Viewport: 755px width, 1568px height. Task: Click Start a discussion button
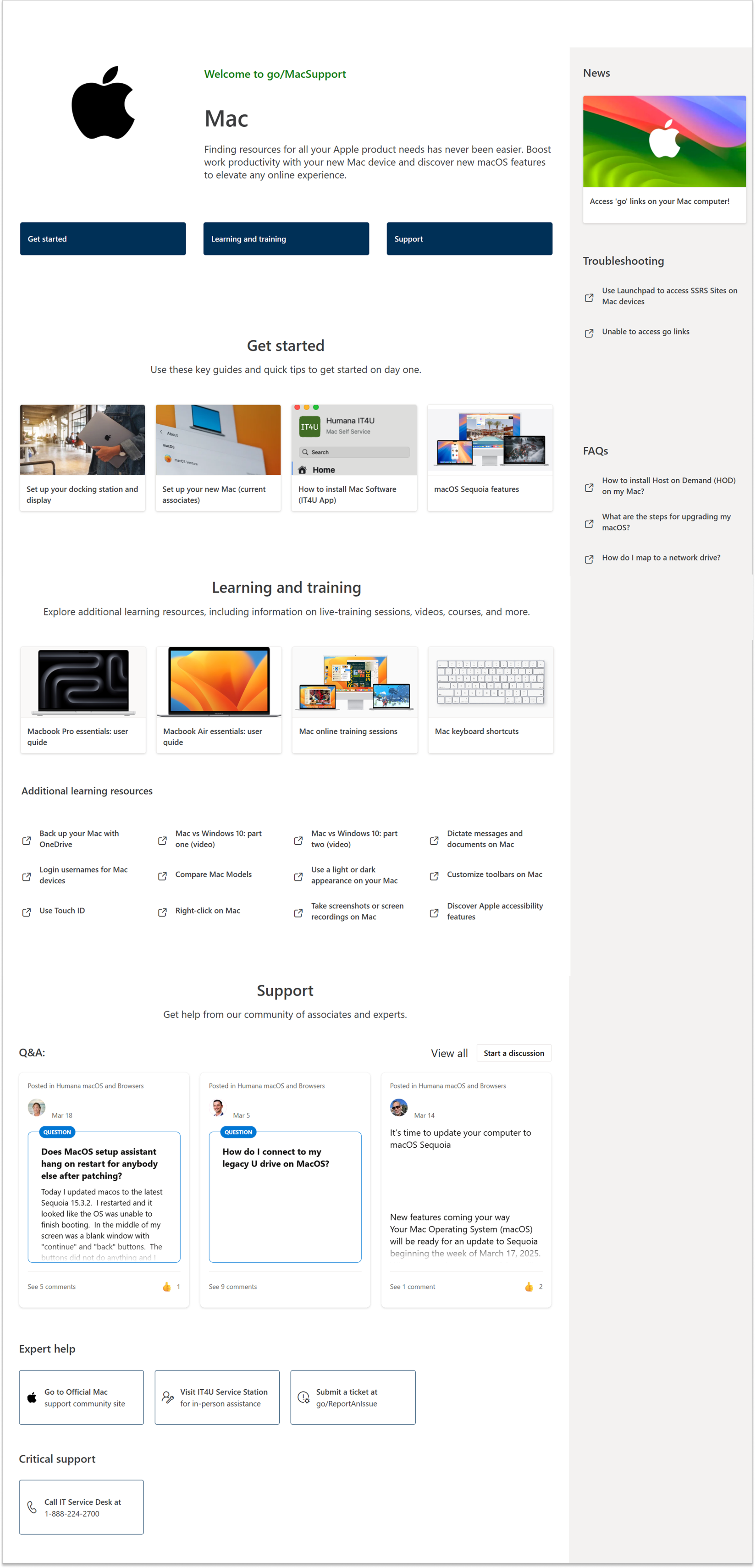click(x=513, y=1053)
